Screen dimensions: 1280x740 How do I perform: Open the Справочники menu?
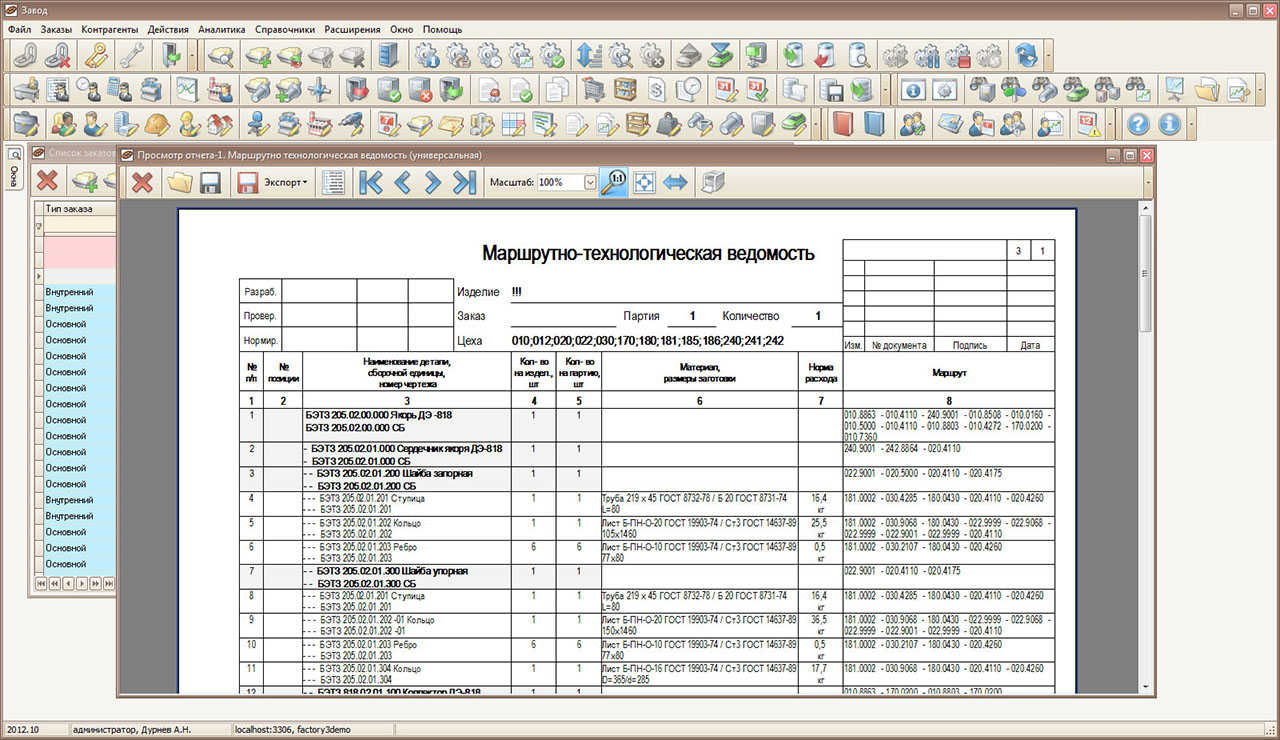(x=285, y=30)
